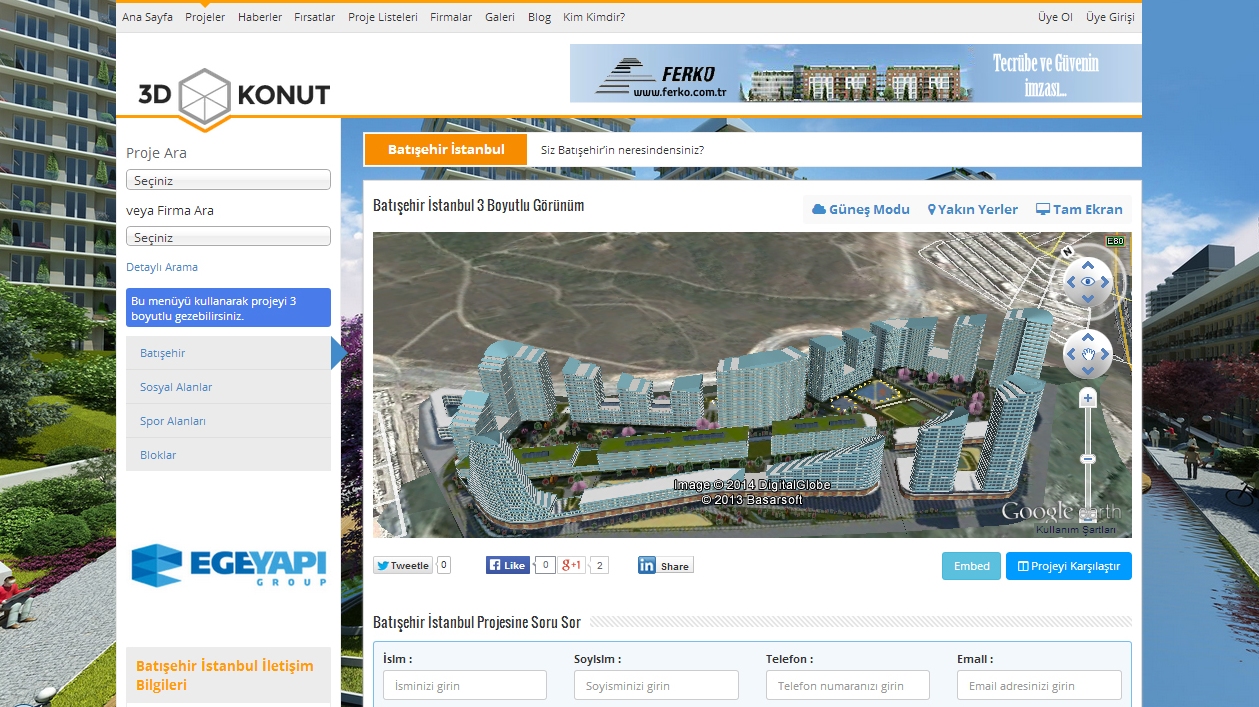The width and height of the screenshot is (1259, 707).
Task: Click the eye icon in look control
Action: point(1087,282)
